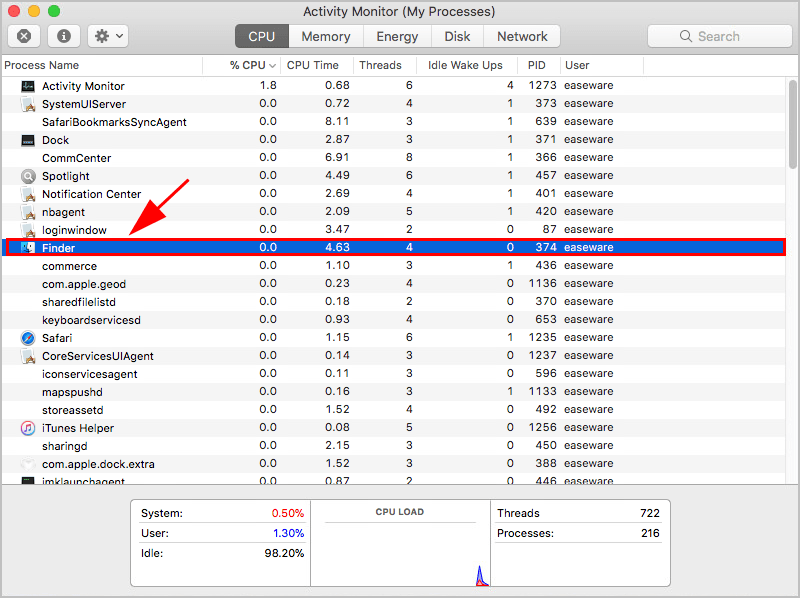Click the Safari compass process icon
This screenshot has height=598, width=800.
tap(28, 338)
